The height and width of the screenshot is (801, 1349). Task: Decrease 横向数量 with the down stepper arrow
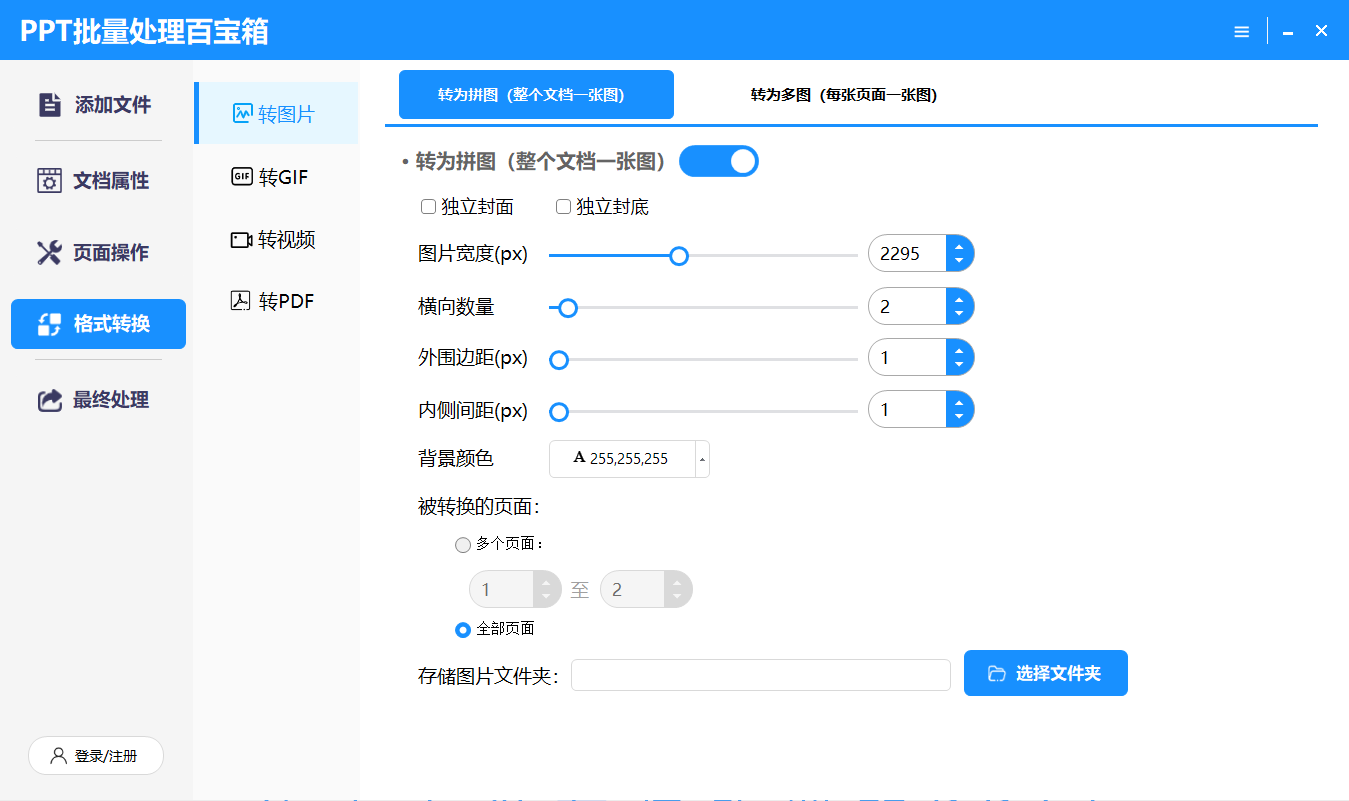pos(959,314)
